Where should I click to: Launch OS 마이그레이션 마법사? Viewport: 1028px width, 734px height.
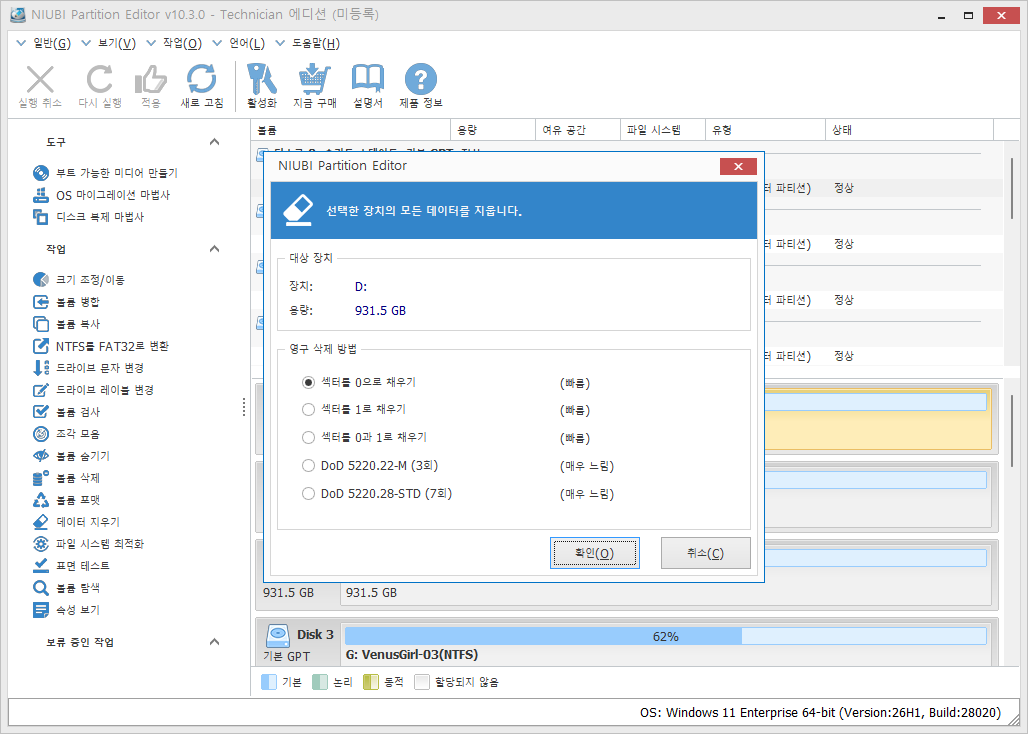coord(102,195)
